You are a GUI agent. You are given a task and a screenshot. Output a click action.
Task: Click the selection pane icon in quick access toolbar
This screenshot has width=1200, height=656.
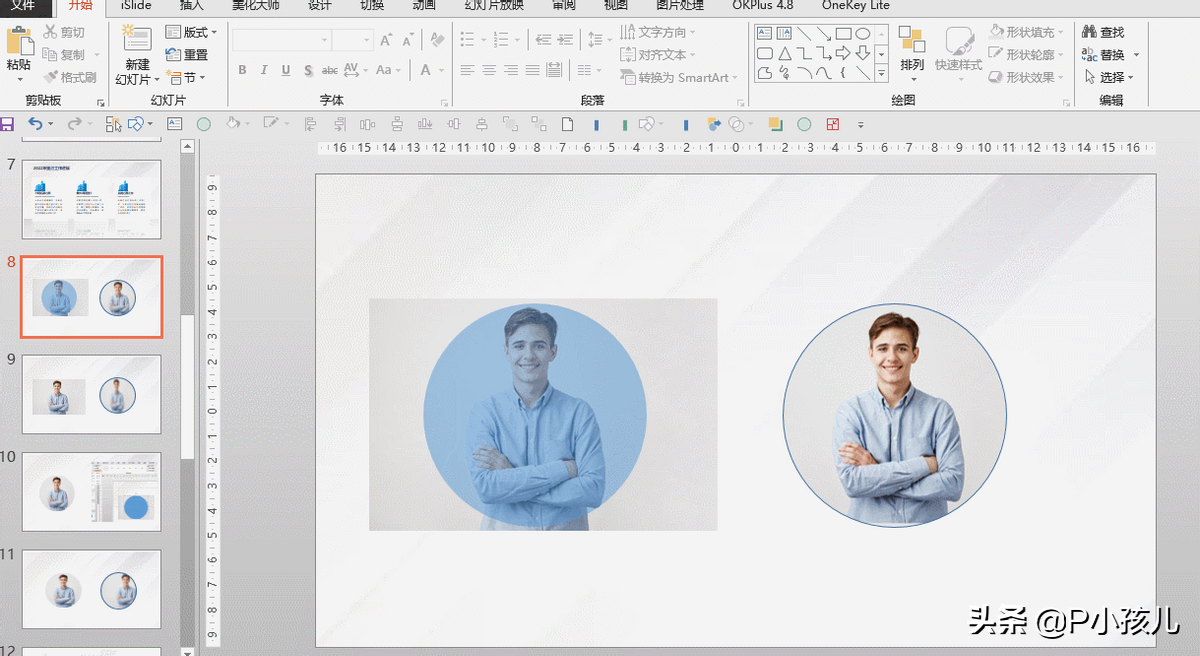(114, 124)
